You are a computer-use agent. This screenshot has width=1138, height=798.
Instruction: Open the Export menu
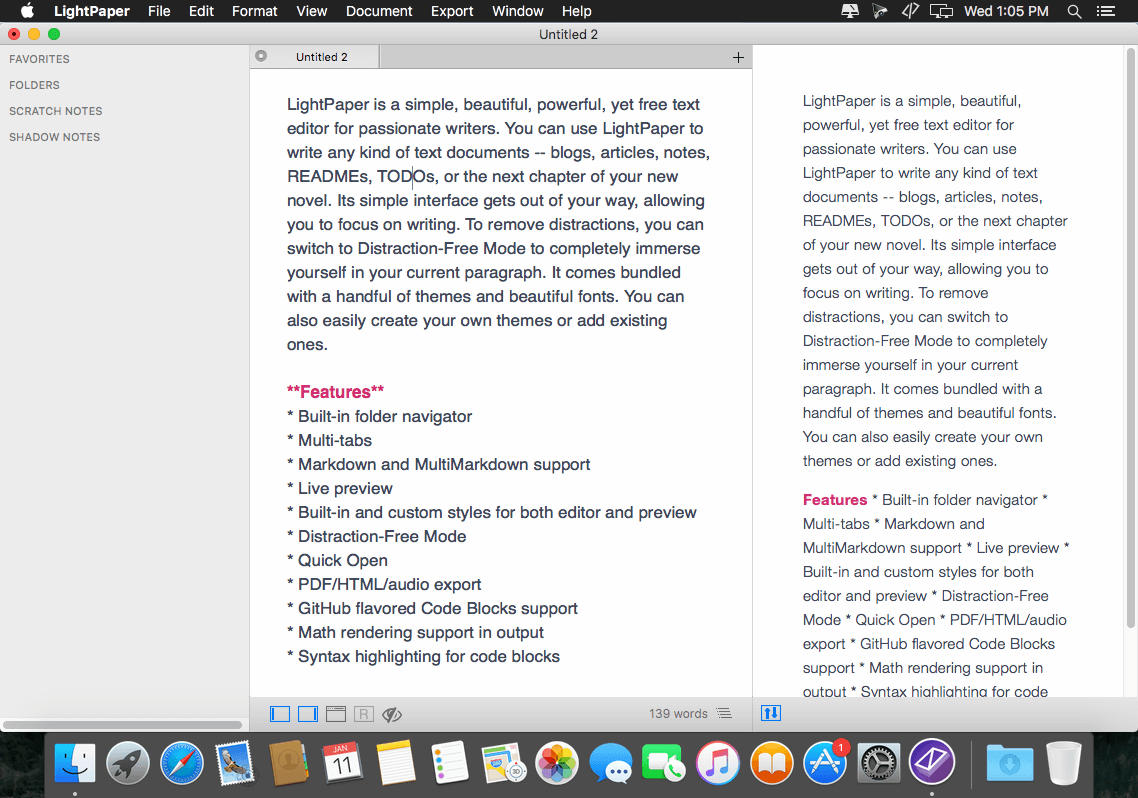pyautogui.click(x=452, y=11)
